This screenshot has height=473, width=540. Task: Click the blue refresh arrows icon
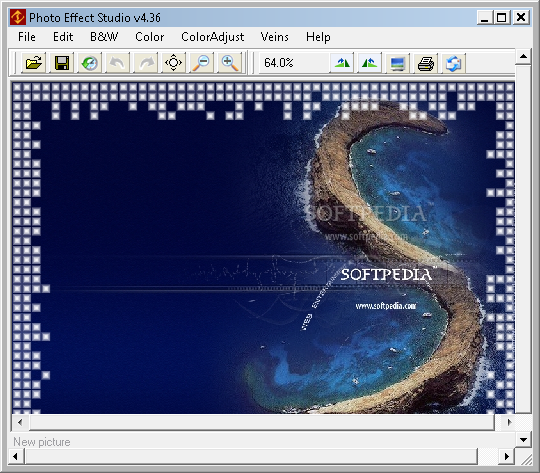click(x=454, y=63)
